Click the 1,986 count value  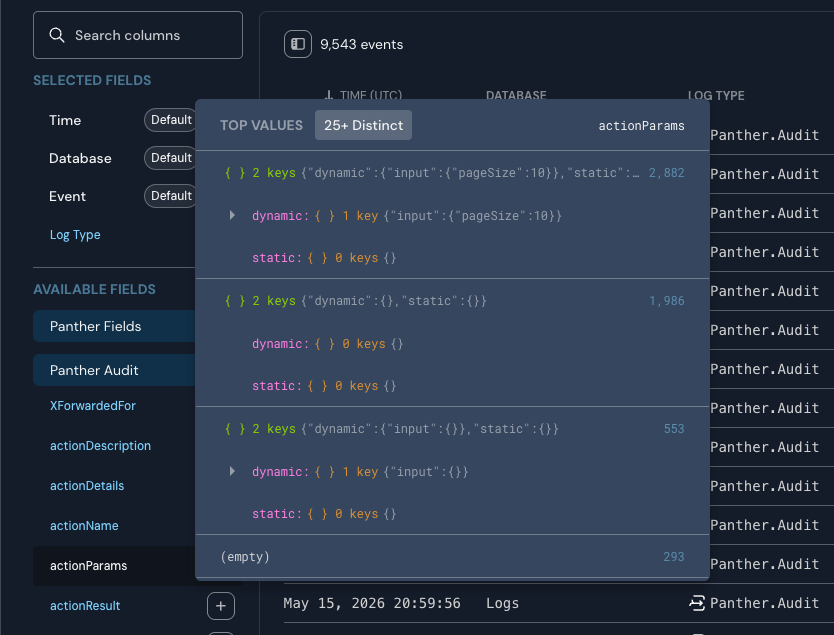666,300
